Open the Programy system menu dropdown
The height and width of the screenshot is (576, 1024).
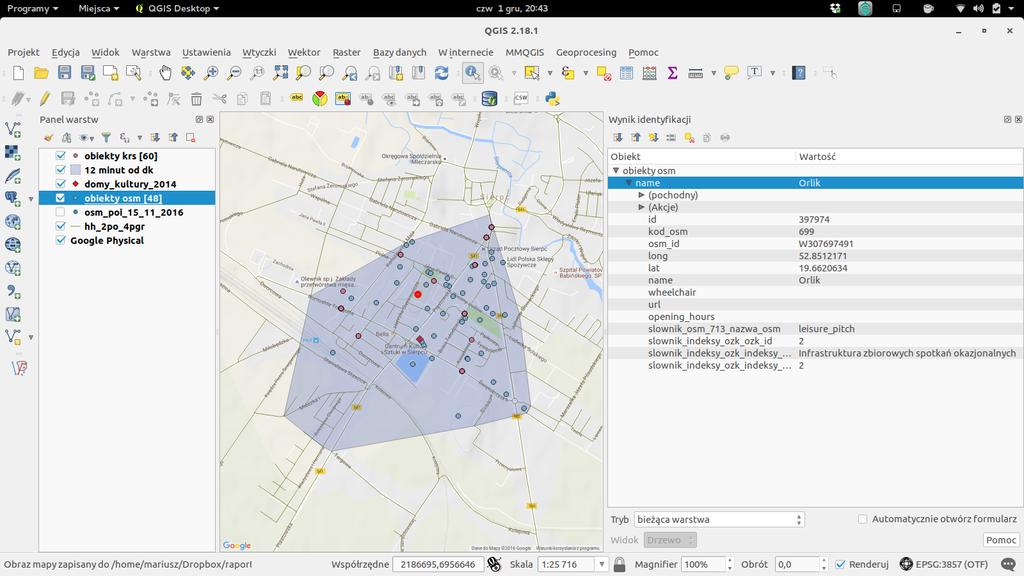tap(33, 8)
